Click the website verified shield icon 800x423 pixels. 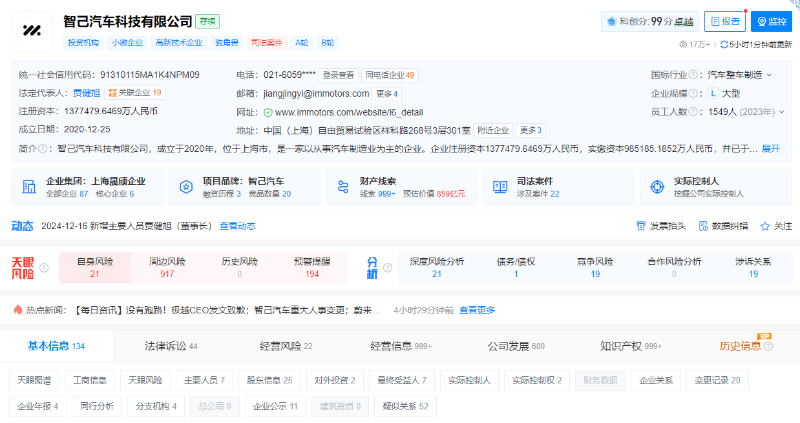268,112
